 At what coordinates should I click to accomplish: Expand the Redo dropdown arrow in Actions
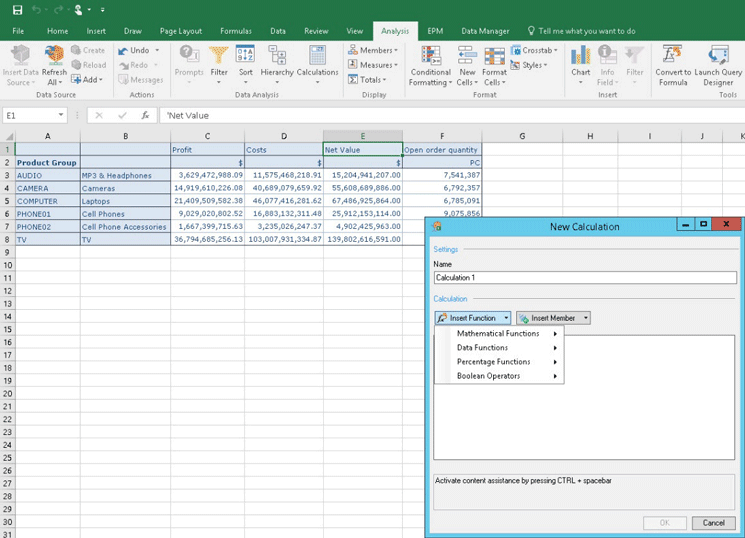click(155, 65)
